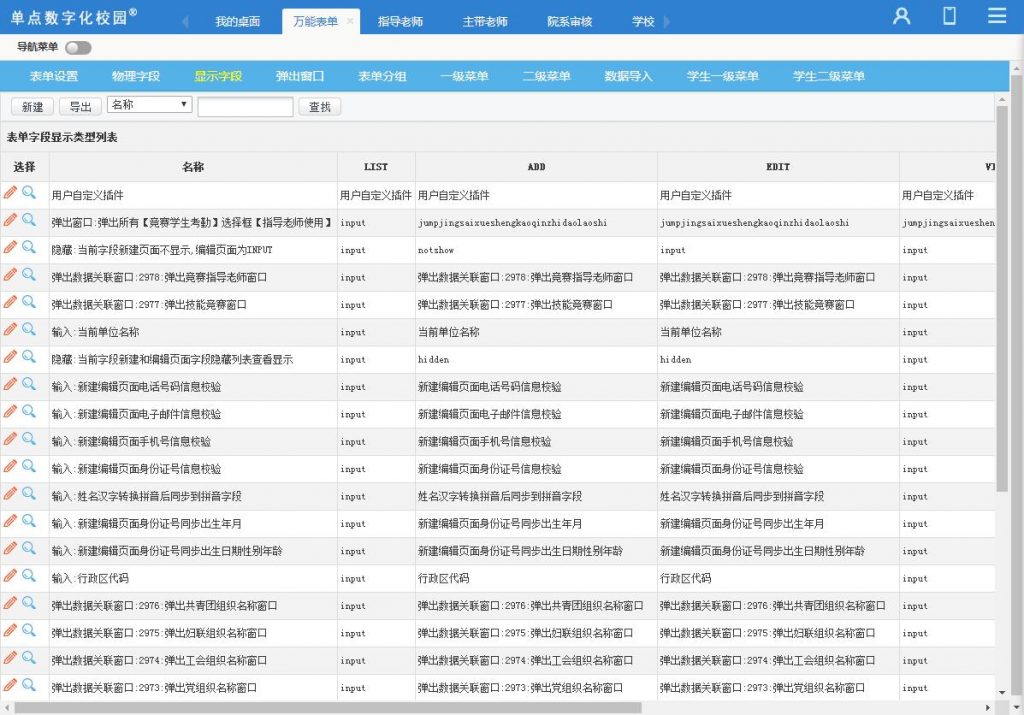Image resolution: width=1024 pixels, height=715 pixels.
Task: Edit pencil for 2973:弹出党组织名称窗口 row
Action: [10, 686]
